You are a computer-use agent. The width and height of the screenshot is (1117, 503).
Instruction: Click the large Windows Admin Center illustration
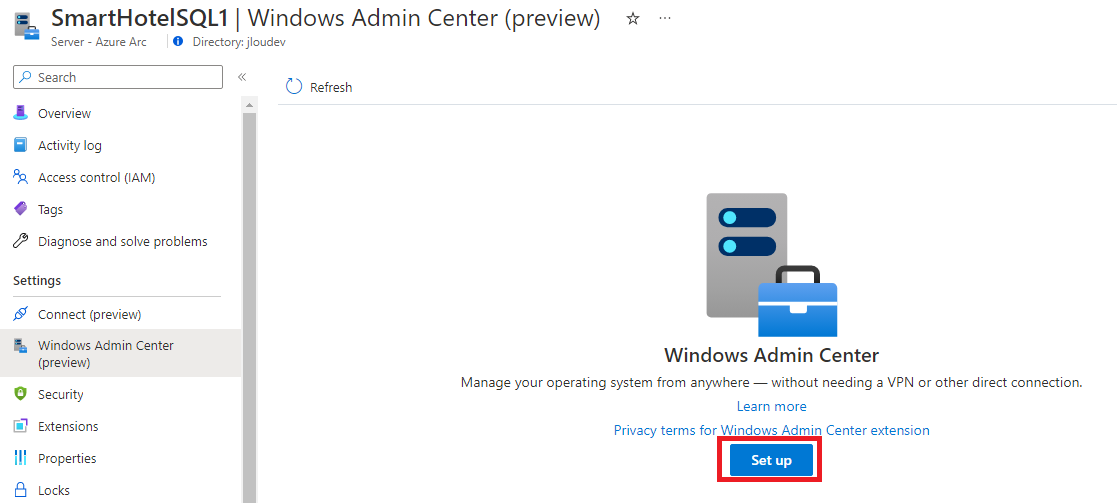coord(771,264)
